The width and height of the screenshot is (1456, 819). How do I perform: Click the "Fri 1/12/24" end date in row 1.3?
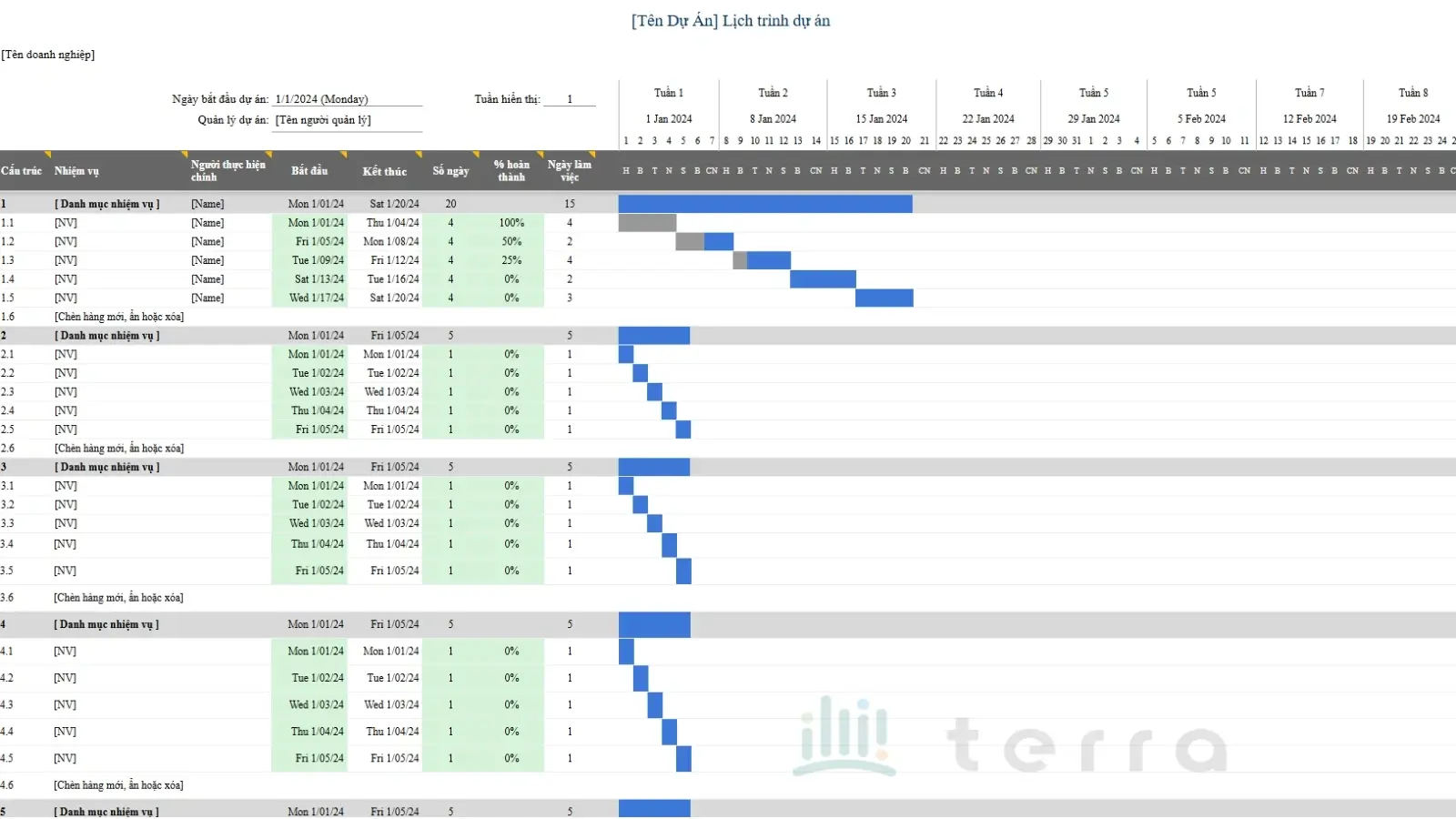tap(395, 260)
